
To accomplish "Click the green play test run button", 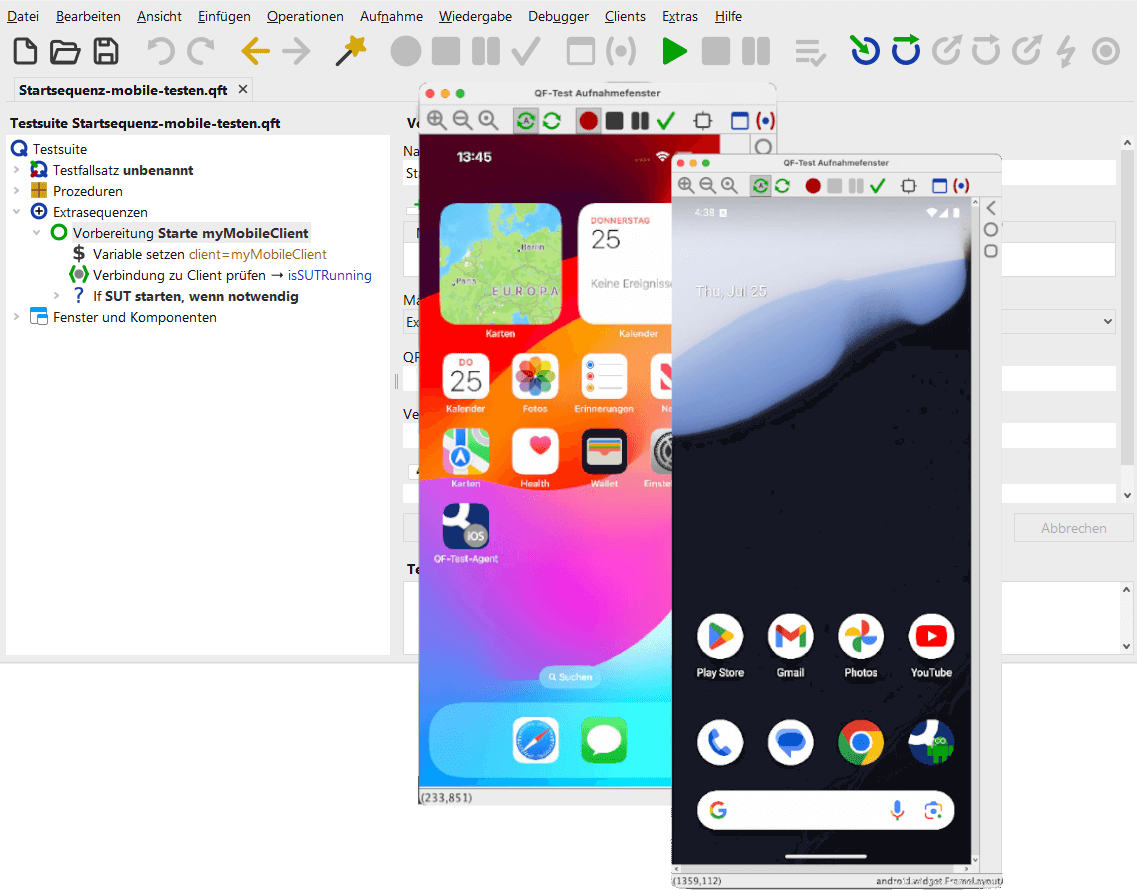I will [x=675, y=51].
